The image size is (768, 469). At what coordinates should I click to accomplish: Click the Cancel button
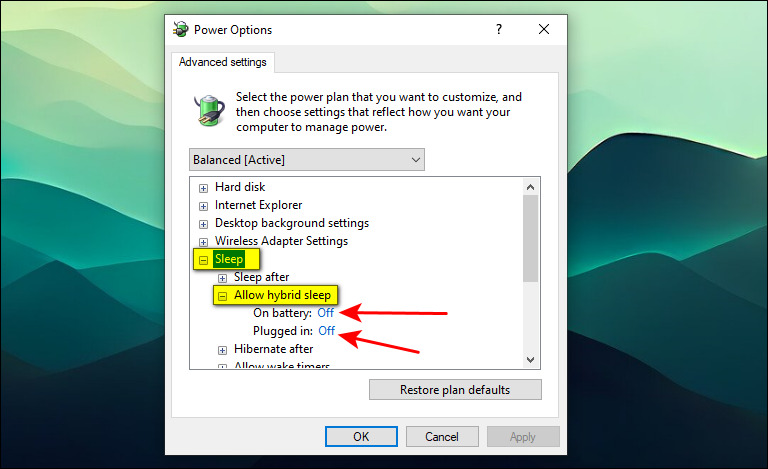442,437
